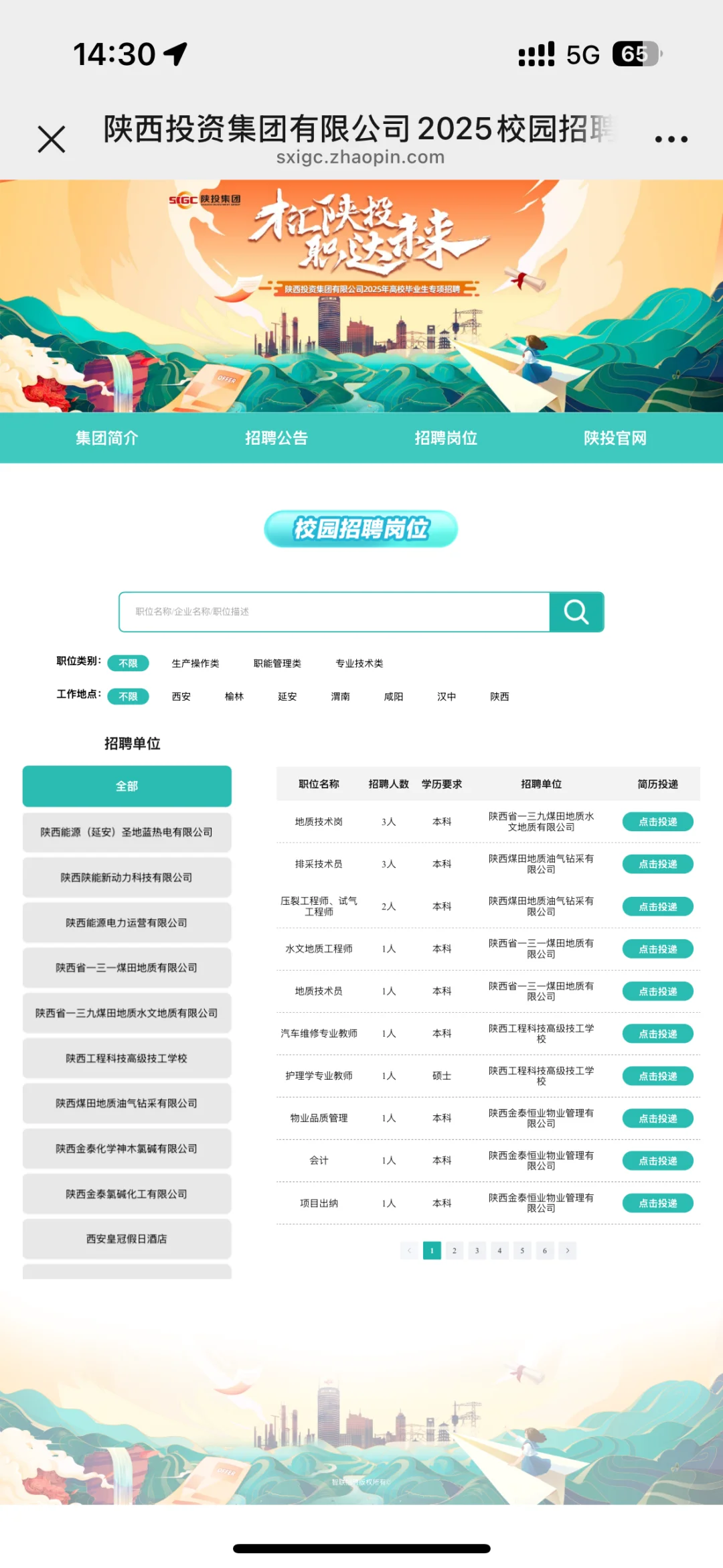The width and height of the screenshot is (723, 1568).
Task: Select 陕西能源电力运营有限公司 unit
Action: pos(127,922)
